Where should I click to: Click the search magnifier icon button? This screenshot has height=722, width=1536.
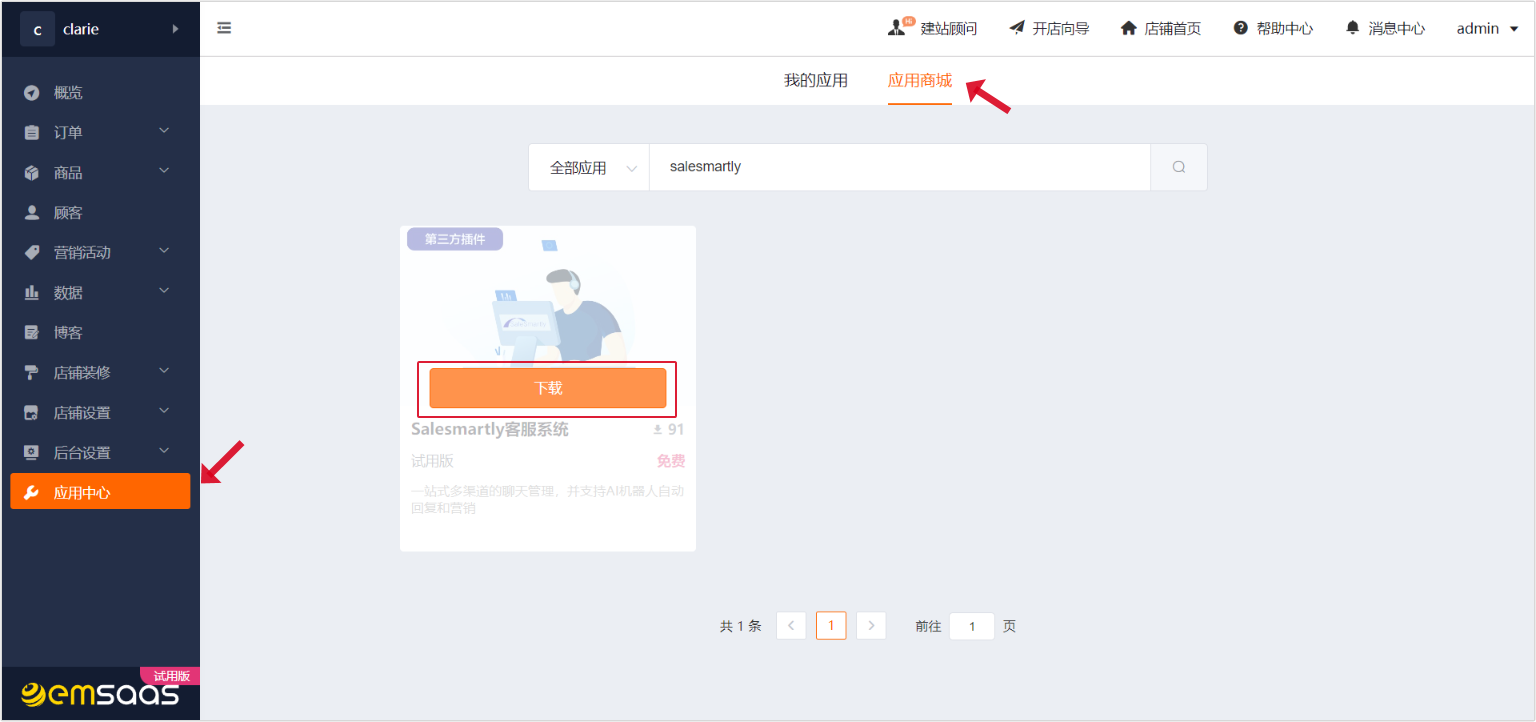pyautogui.click(x=1178, y=167)
